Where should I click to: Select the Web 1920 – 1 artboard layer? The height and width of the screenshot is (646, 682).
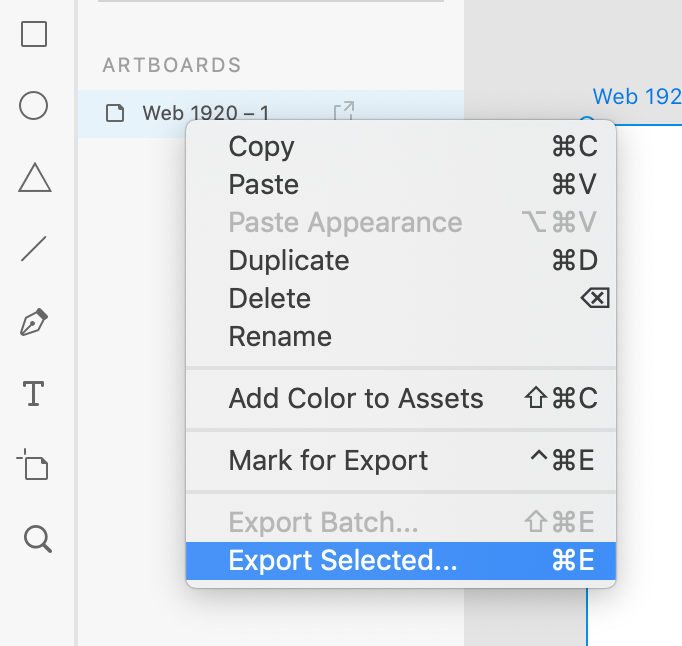[x=206, y=113]
